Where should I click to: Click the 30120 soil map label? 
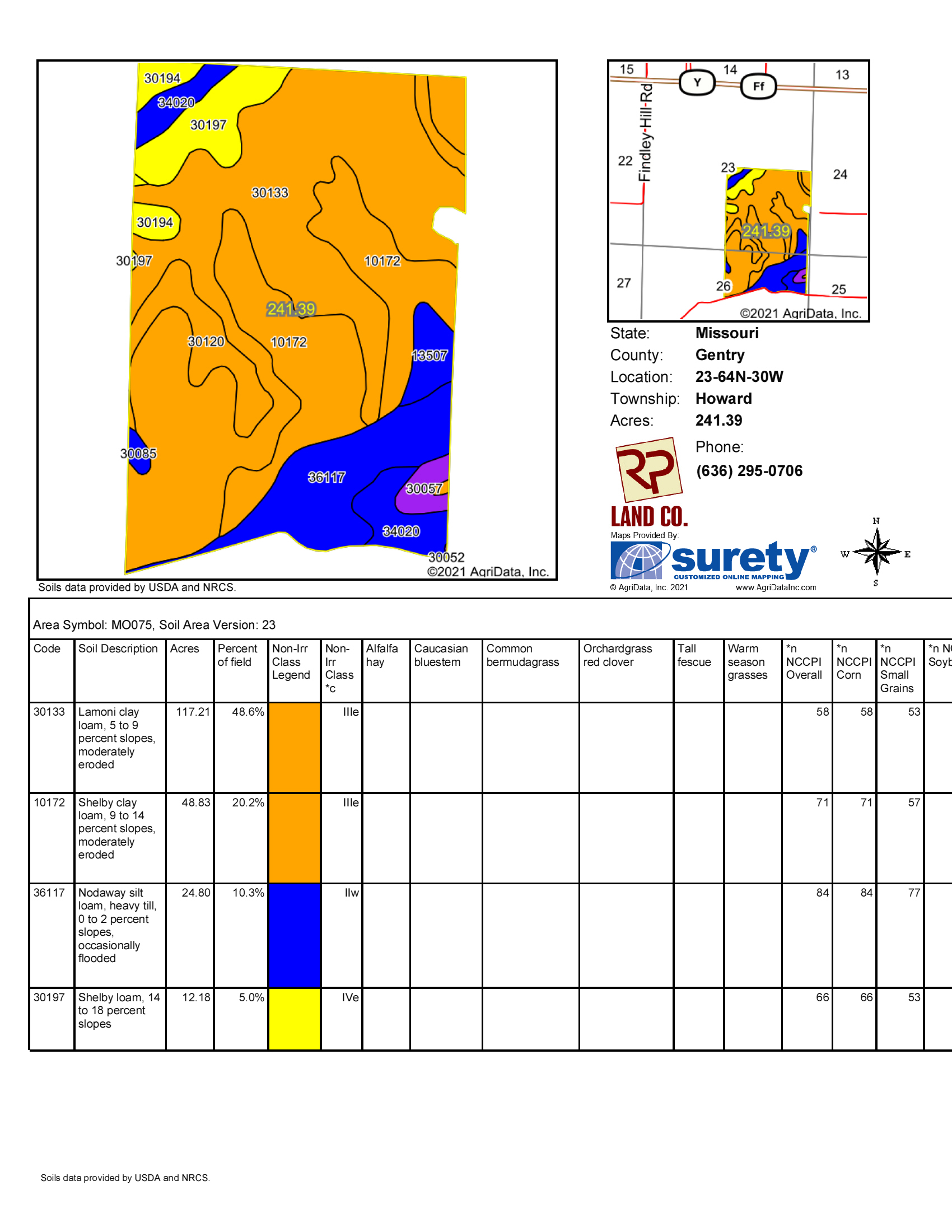click(x=206, y=342)
